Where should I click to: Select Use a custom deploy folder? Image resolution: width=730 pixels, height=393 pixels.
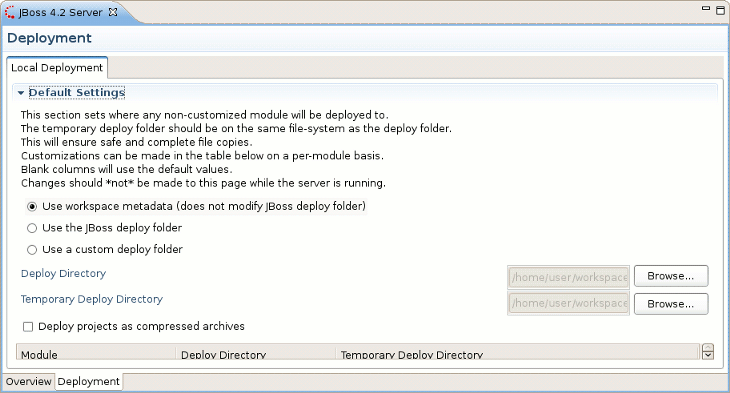click(105, 250)
